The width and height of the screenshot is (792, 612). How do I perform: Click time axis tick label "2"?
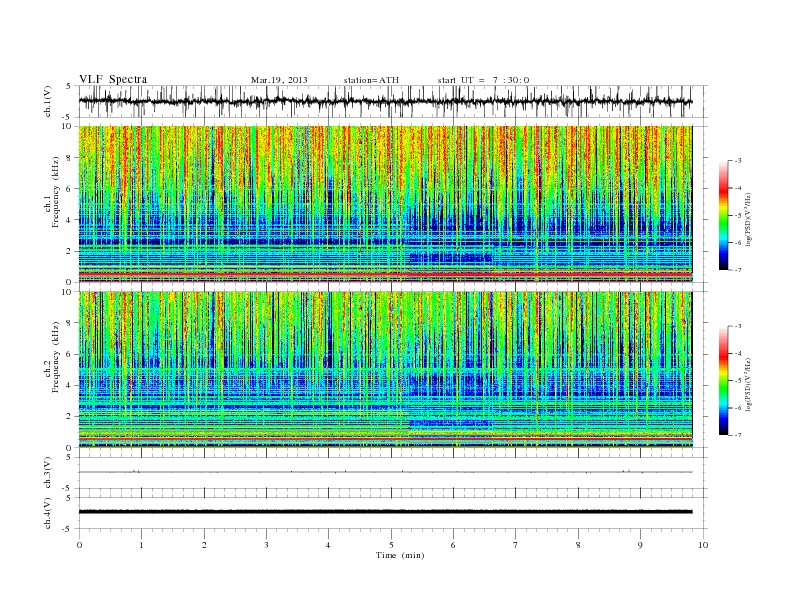(204, 545)
